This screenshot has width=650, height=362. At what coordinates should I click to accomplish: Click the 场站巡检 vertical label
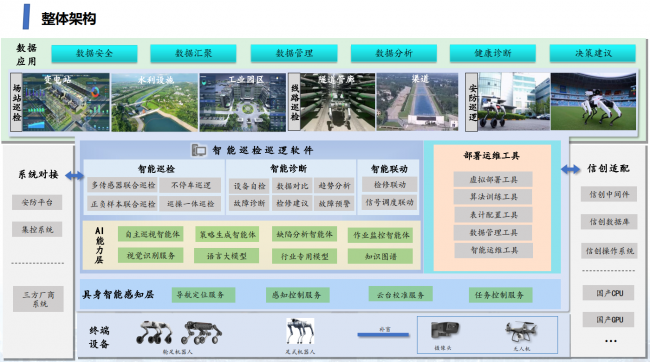click(16, 102)
